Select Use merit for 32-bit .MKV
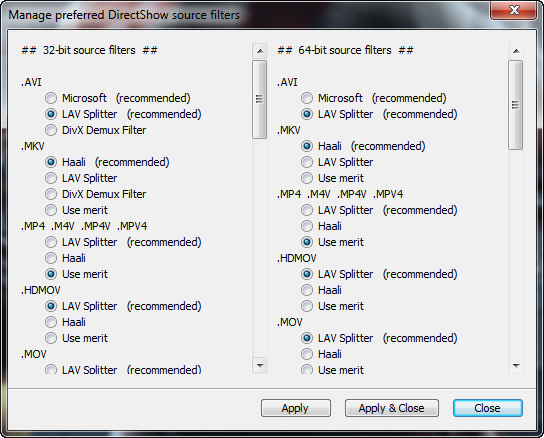Image resolution: width=544 pixels, height=438 pixels. 51,210
